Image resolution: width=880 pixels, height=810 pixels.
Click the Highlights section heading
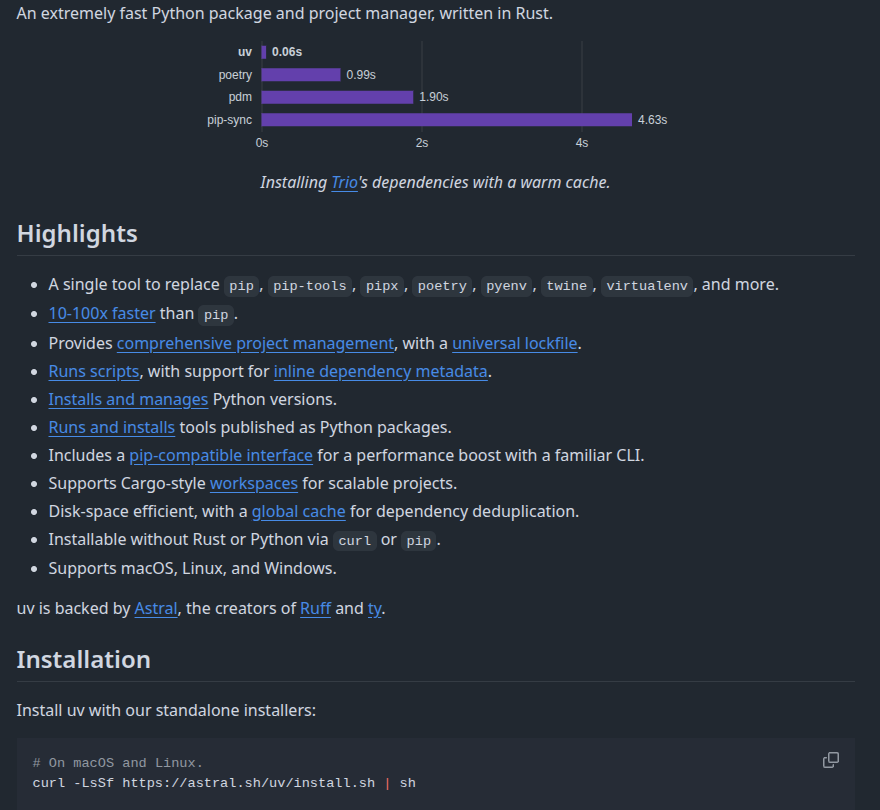pos(77,234)
